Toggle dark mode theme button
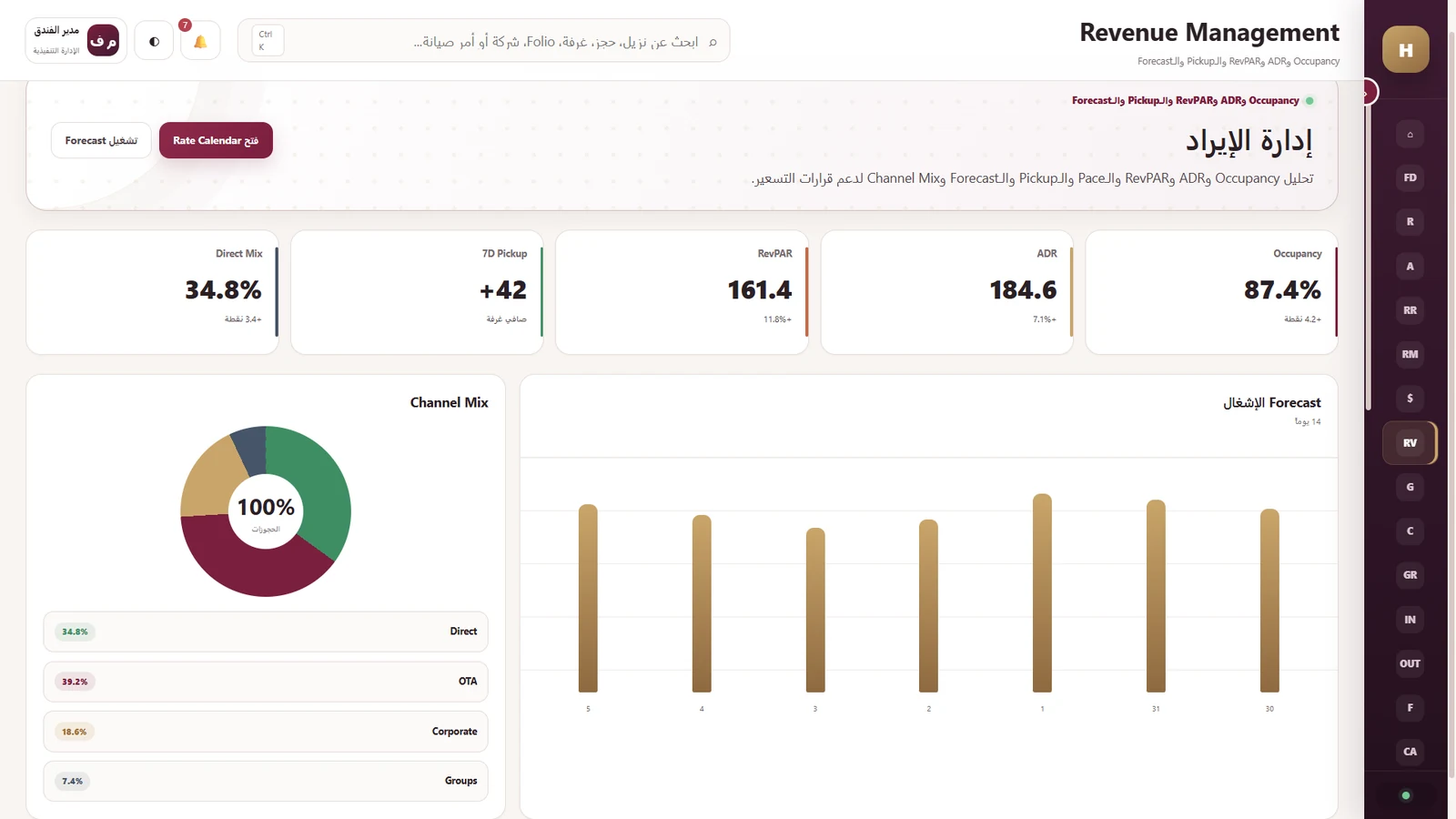1456x819 pixels. coord(154,41)
